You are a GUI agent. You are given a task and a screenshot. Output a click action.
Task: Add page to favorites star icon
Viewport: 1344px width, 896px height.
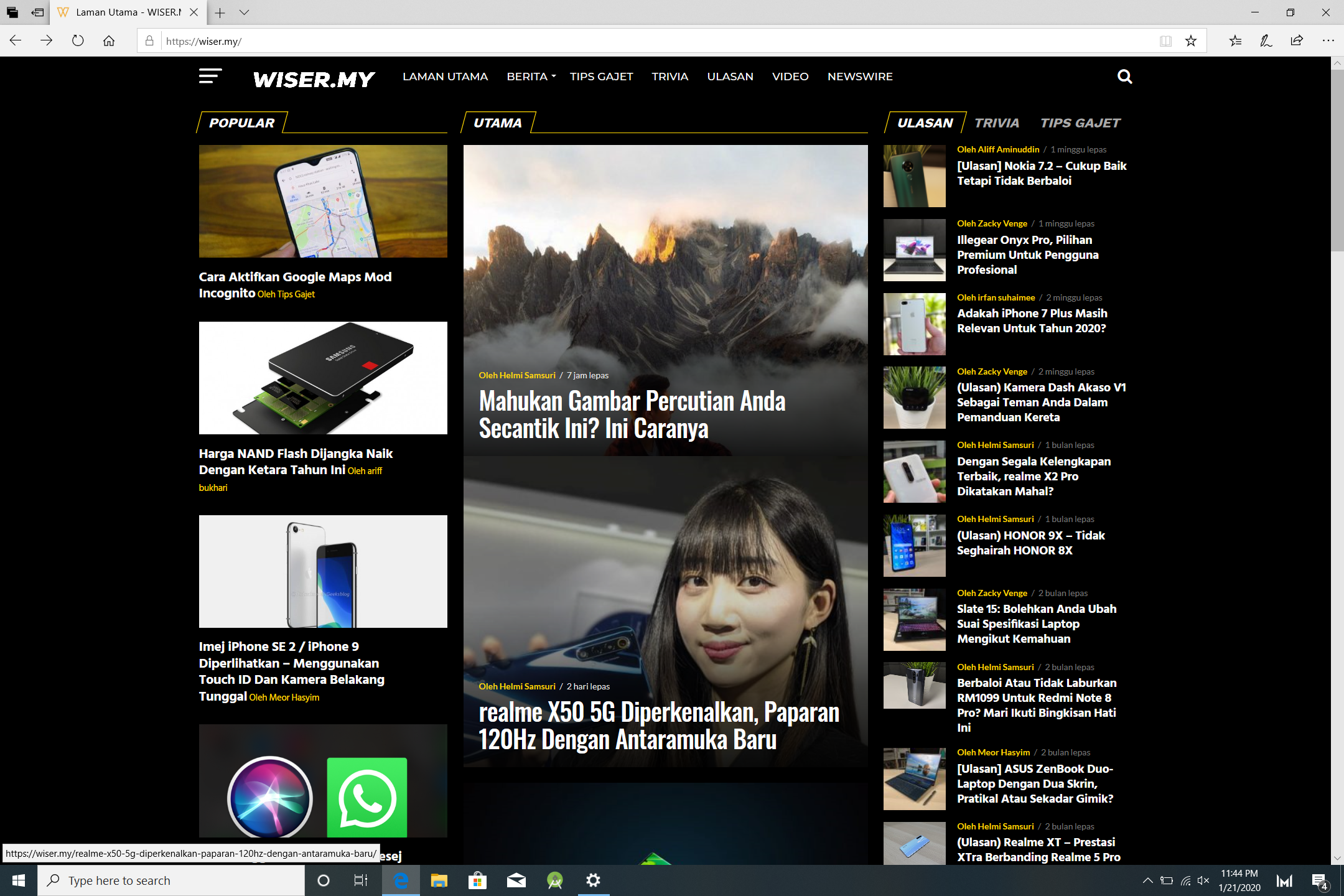tap(1191, 41)
